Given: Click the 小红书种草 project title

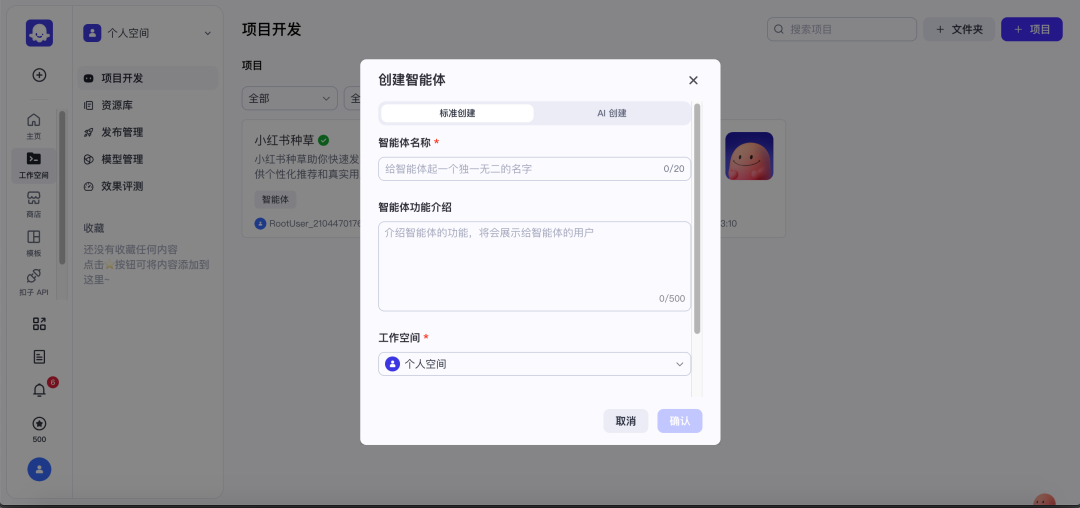Looking at the screenshot, I should [x=284, y=140].
